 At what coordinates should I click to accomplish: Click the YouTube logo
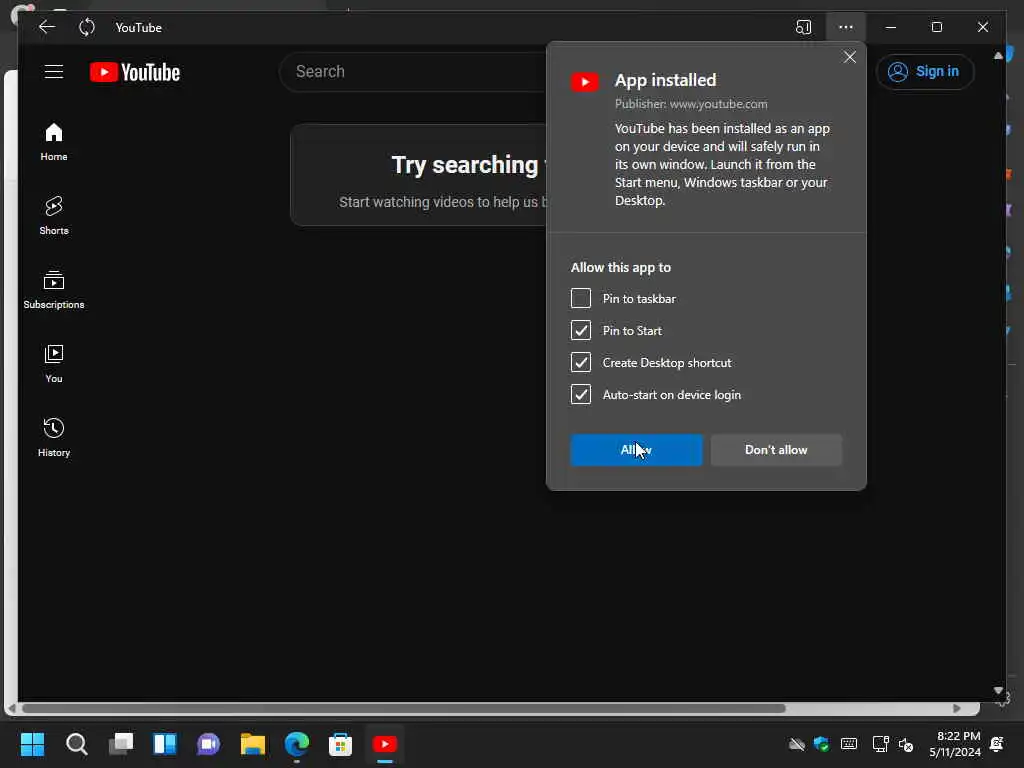coord(135,72)
